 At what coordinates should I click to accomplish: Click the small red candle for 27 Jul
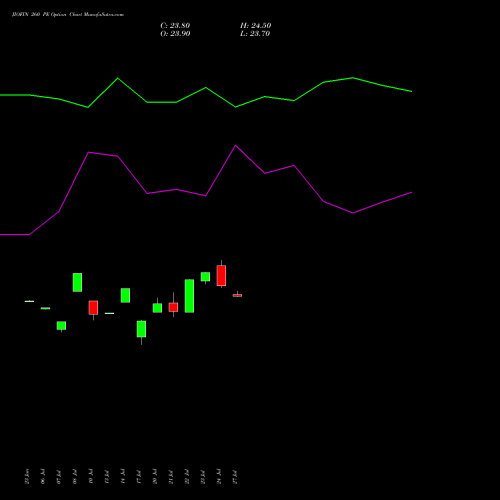pyautogui.click(x=237, y=295)
